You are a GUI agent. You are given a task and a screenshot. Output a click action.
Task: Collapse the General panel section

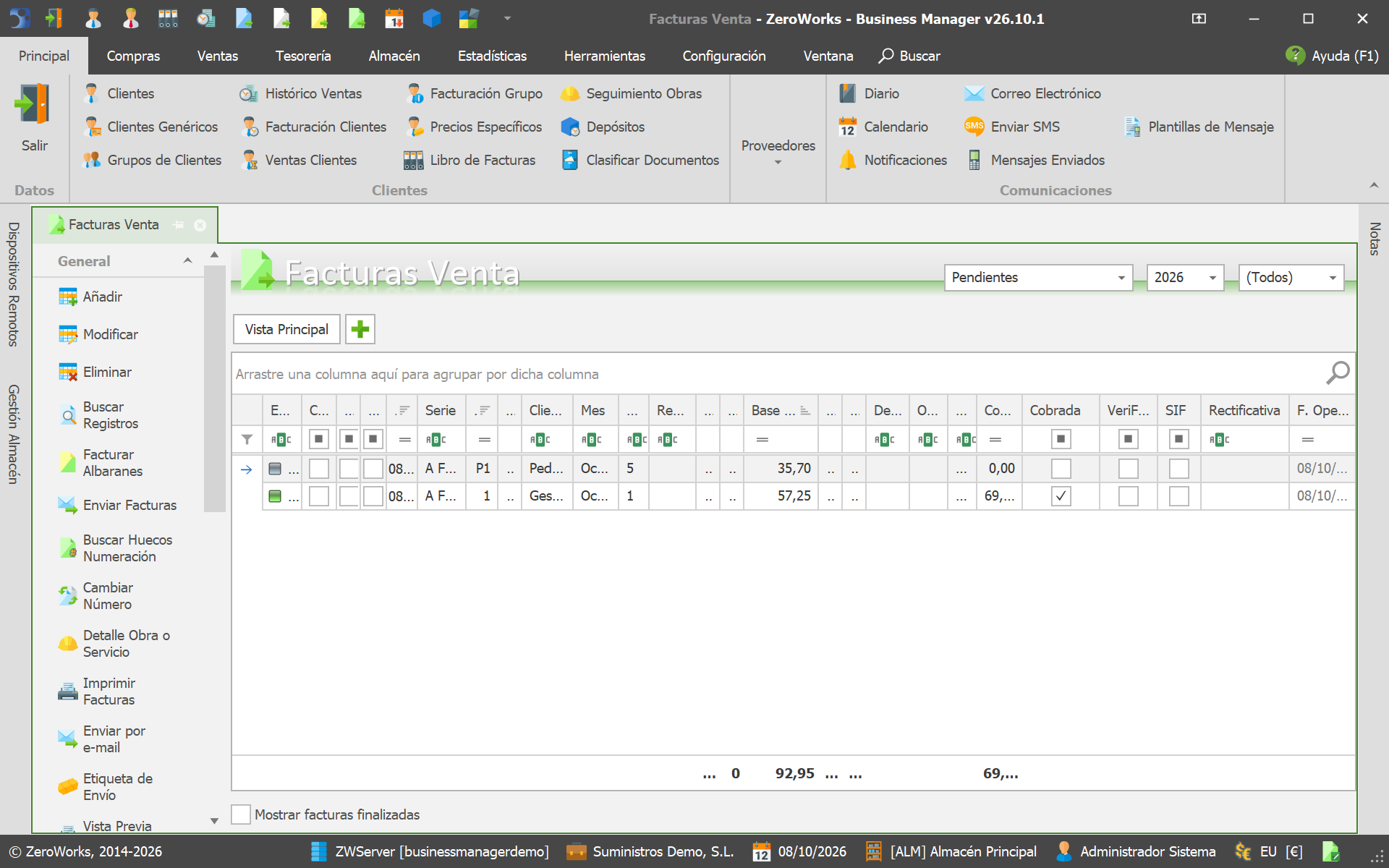click(187, 261)
